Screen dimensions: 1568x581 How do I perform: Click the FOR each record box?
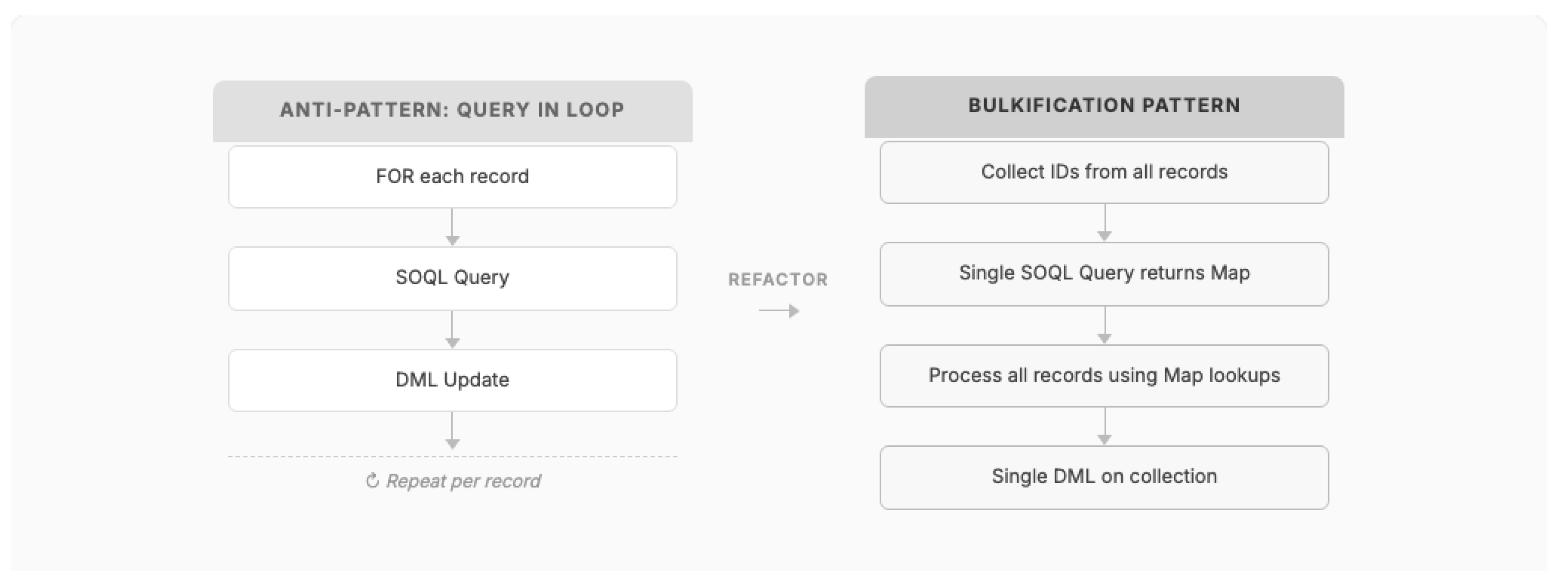452,176
